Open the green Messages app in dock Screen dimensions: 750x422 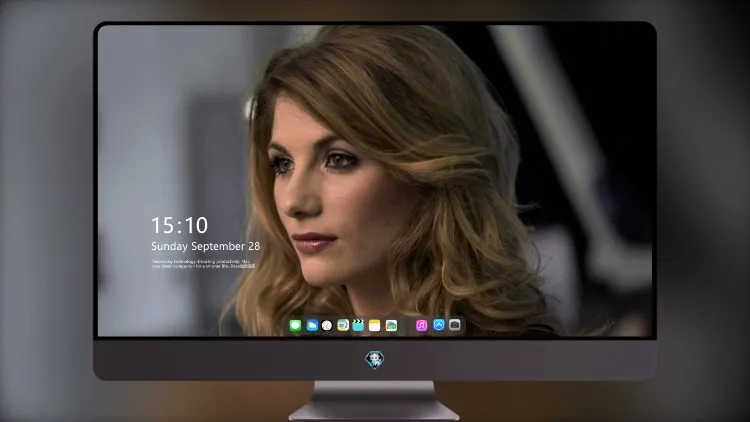[x=295, y=326]
